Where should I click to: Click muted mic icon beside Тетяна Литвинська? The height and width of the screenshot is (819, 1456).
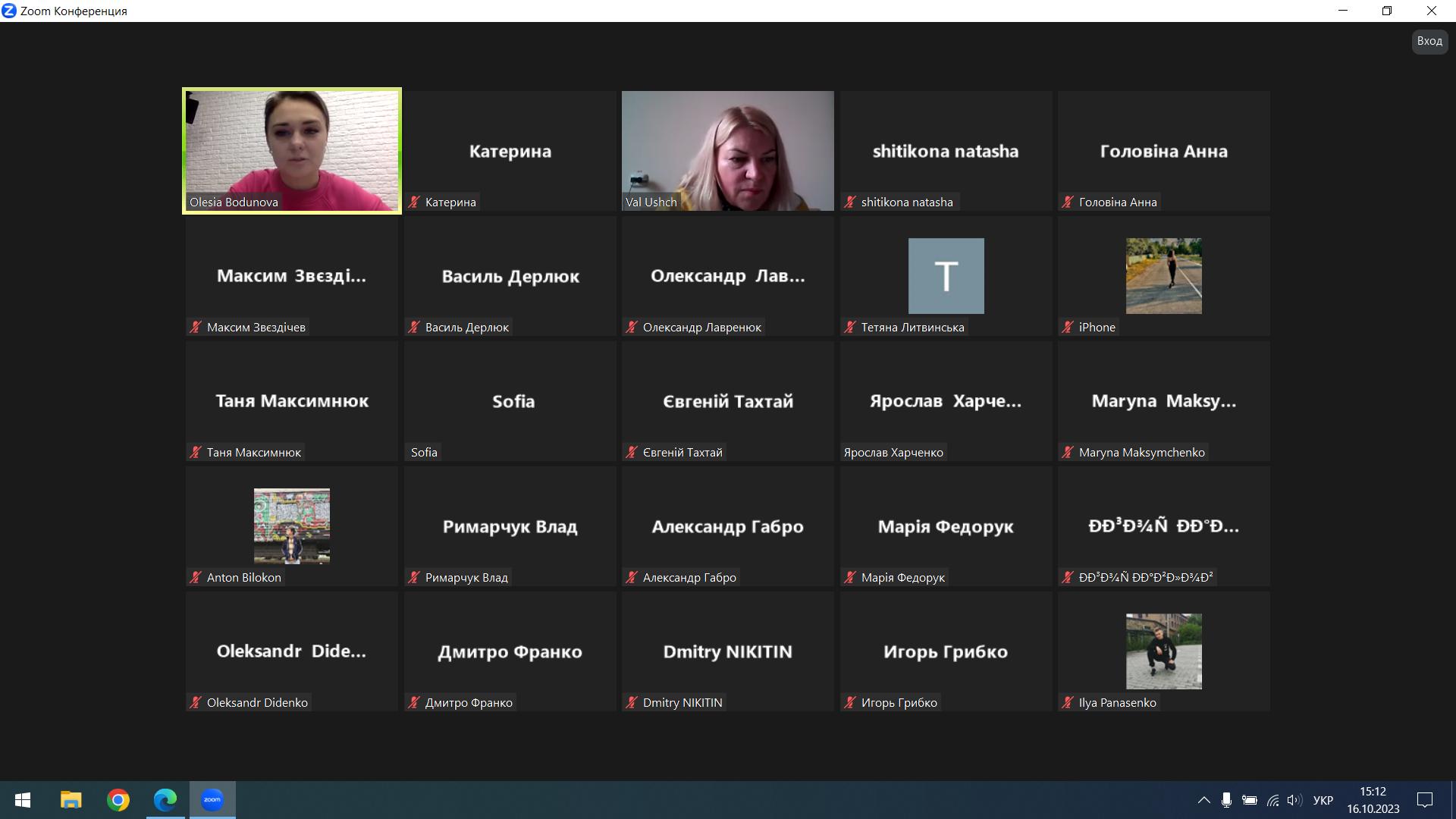pyautogui.click(x=850, y=327)
